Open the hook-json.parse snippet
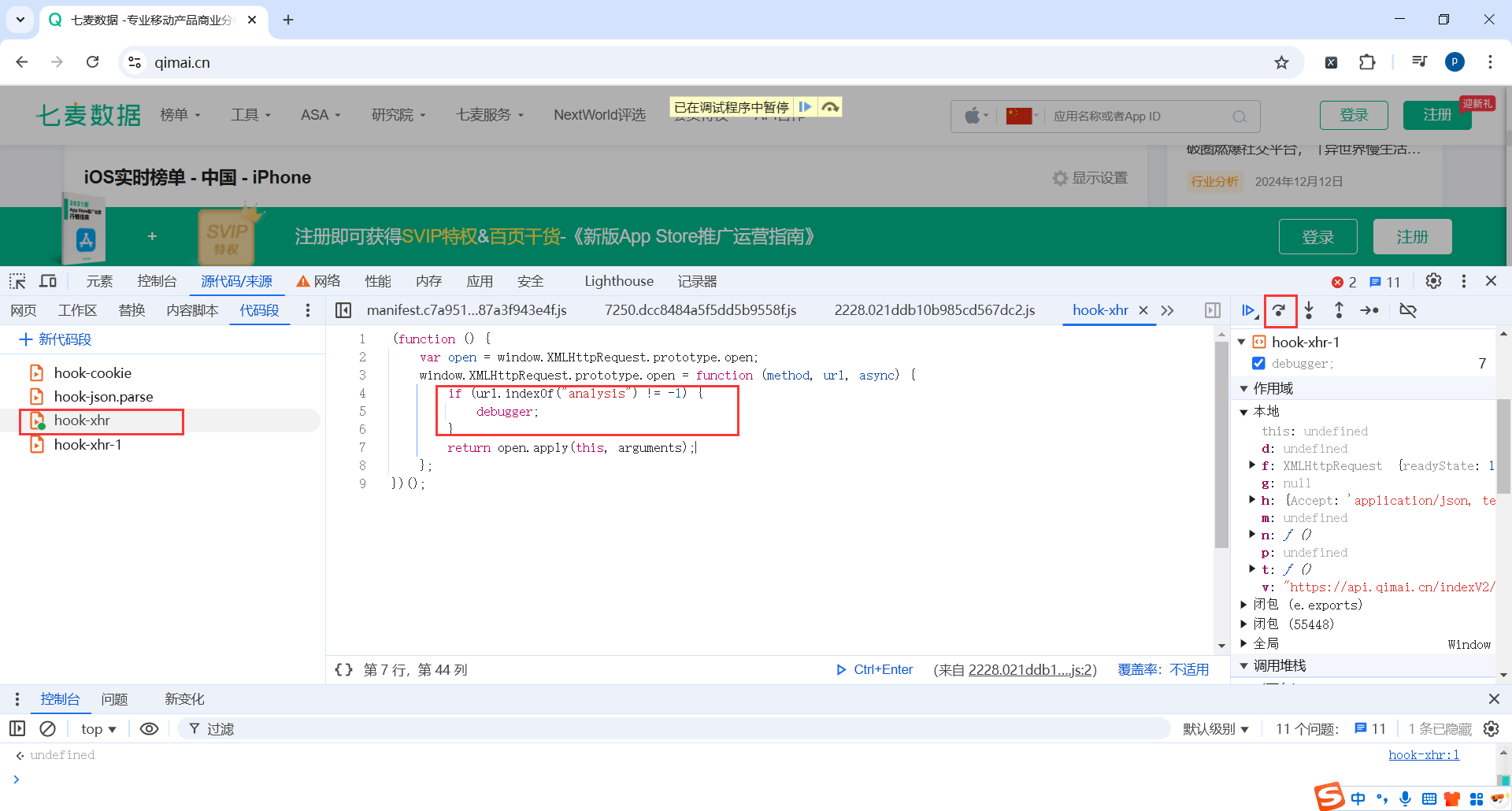This screenshot has width=1512, height=811. [103, 396]
